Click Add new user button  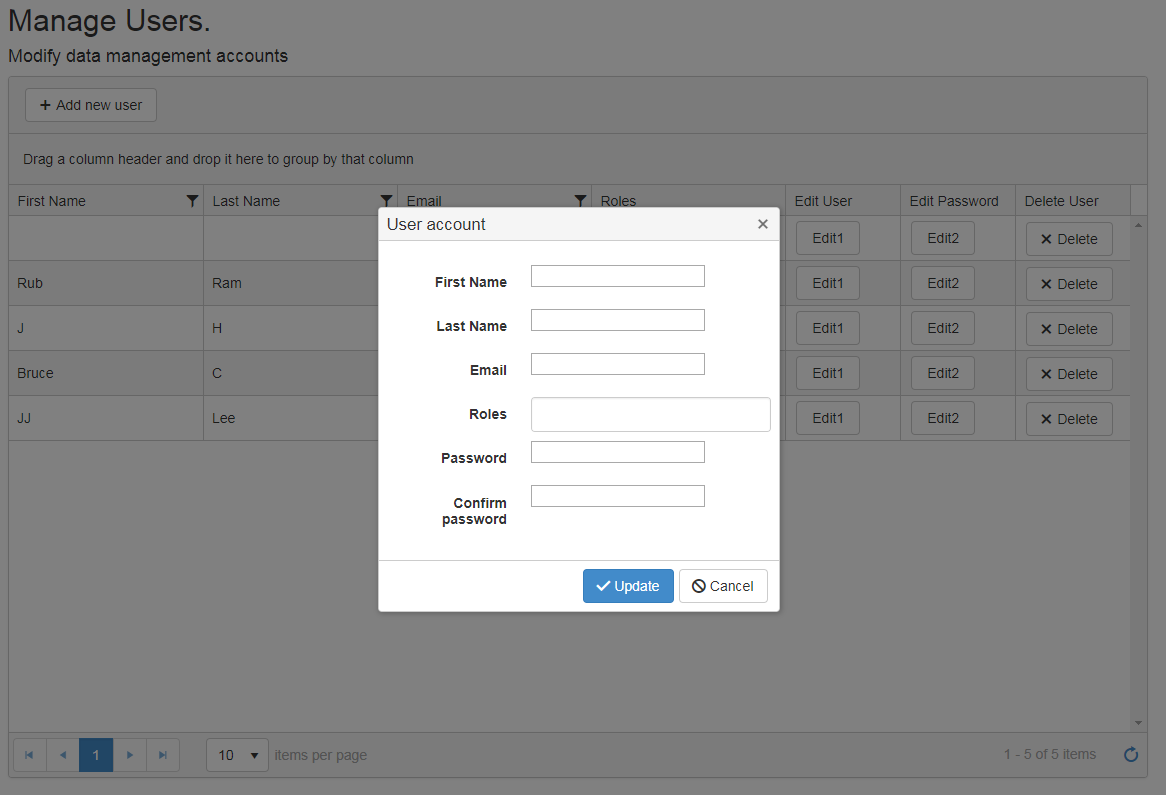(x=91, y=105)
